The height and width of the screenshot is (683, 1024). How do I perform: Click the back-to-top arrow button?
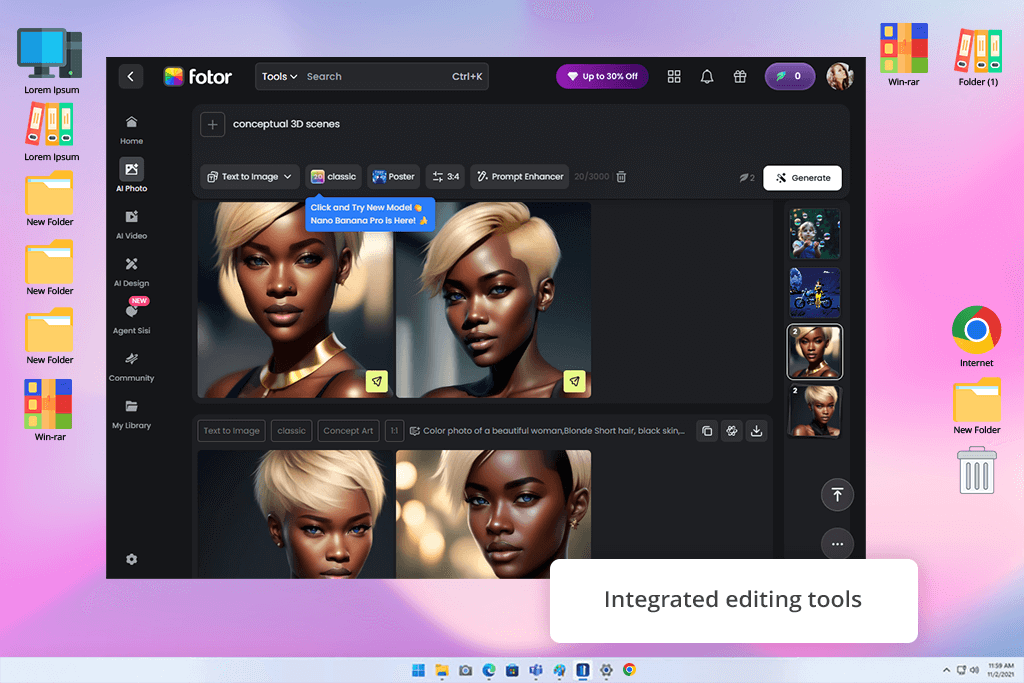coord(837,495)
